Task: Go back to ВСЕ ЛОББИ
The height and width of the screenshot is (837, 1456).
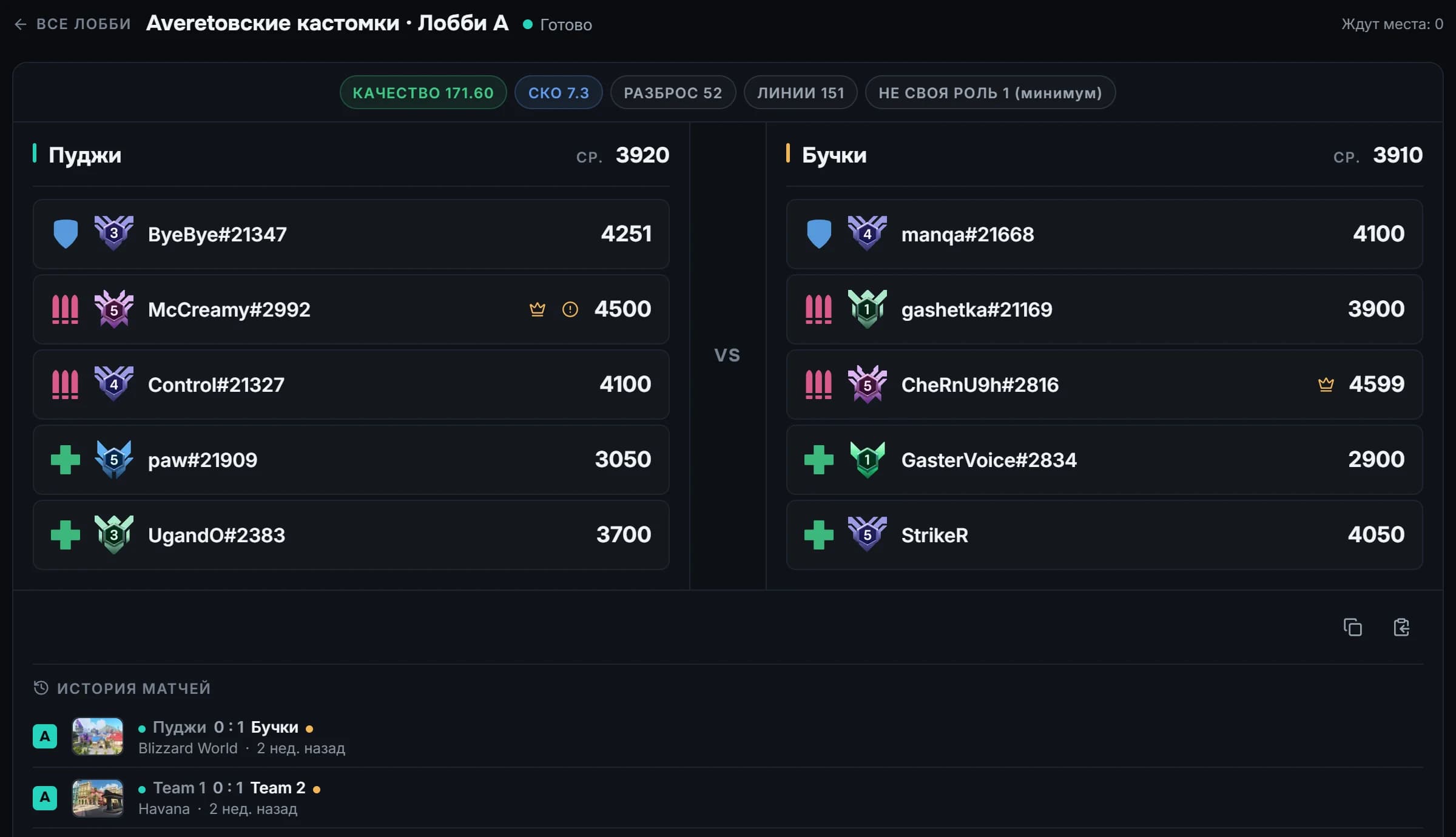Action: 72,24
